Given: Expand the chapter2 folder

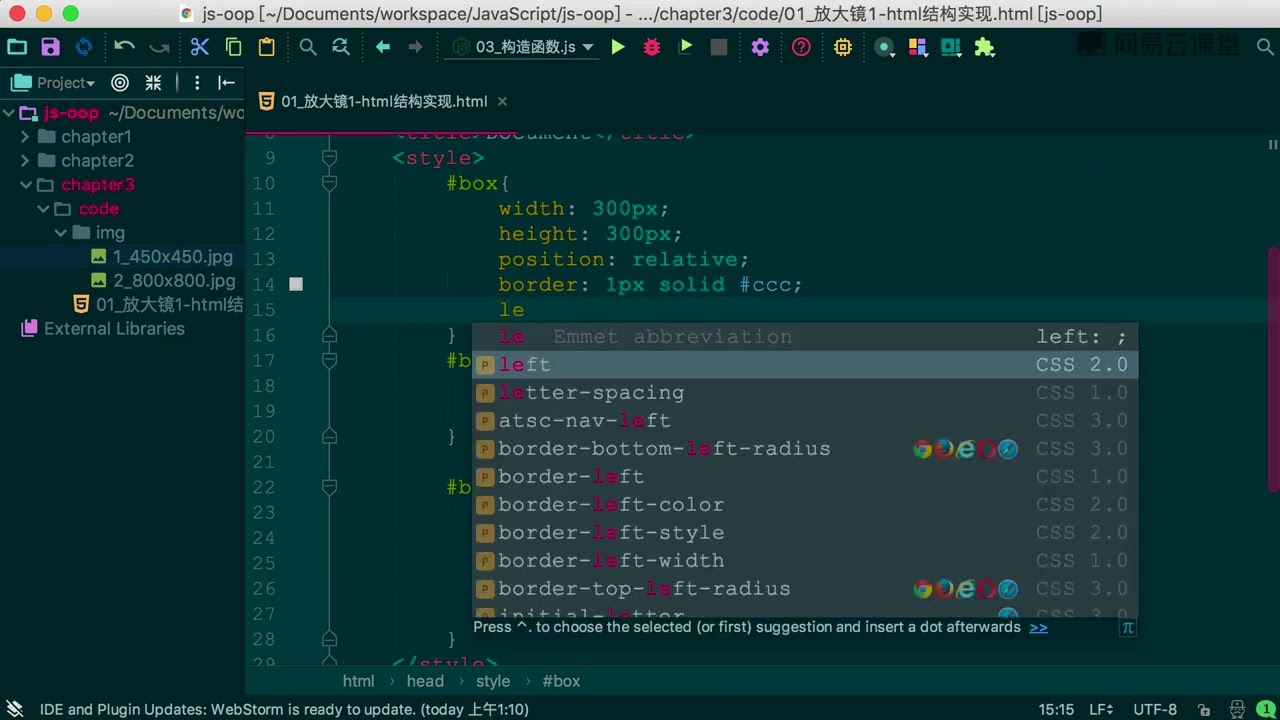Looking at the screenshot, I should 25,161.
